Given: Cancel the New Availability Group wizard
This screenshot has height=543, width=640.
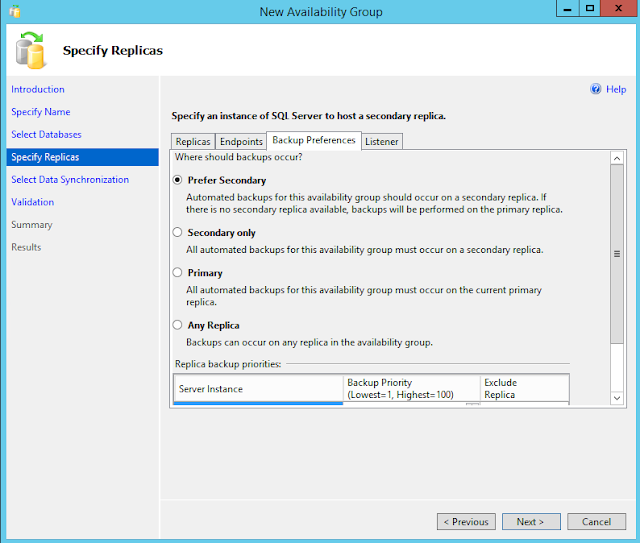Looking at the screenshot, I should pyautogui.click(x=596, y=522).
